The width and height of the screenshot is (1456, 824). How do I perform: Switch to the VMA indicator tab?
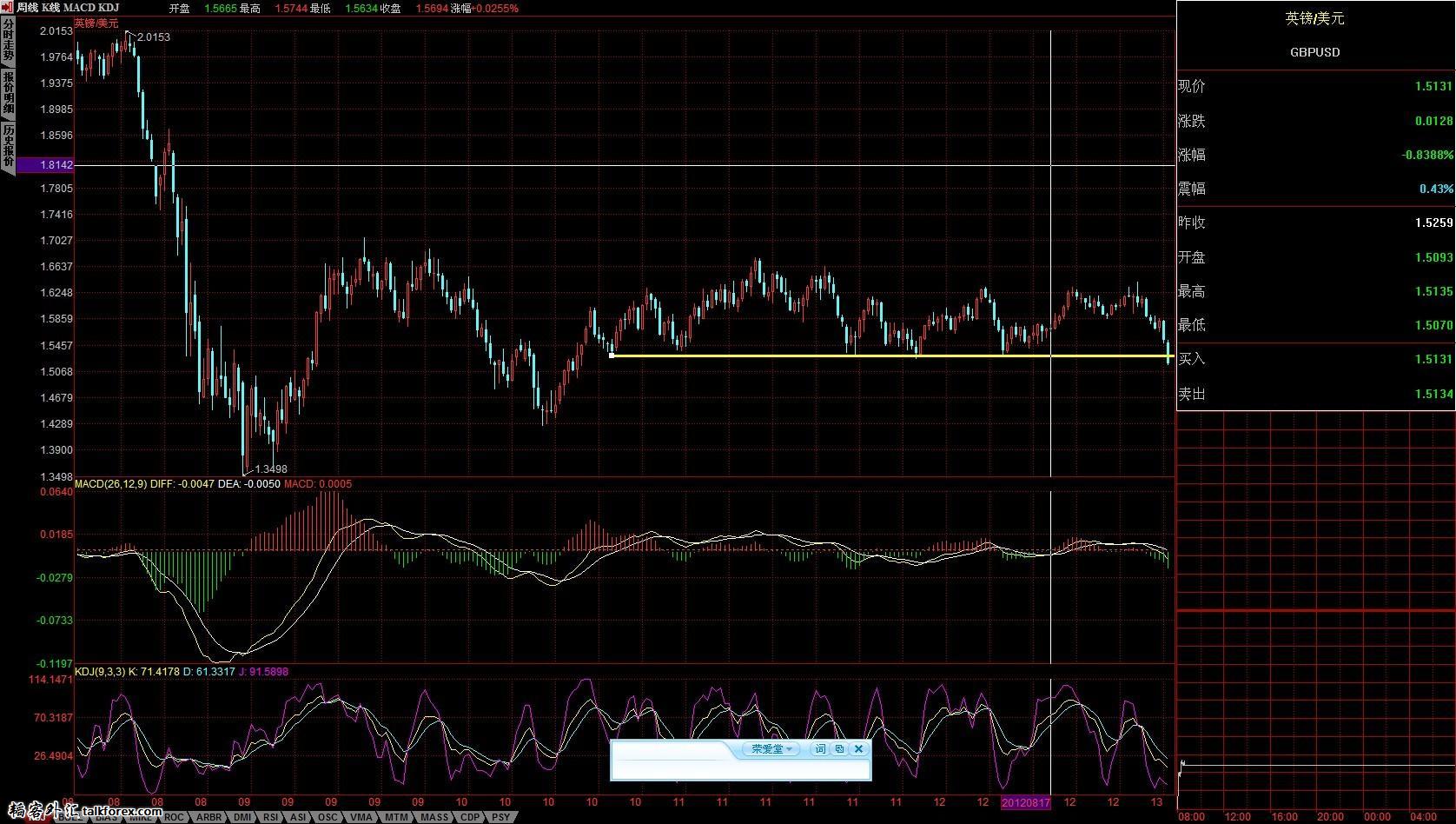tap(361, 817)
